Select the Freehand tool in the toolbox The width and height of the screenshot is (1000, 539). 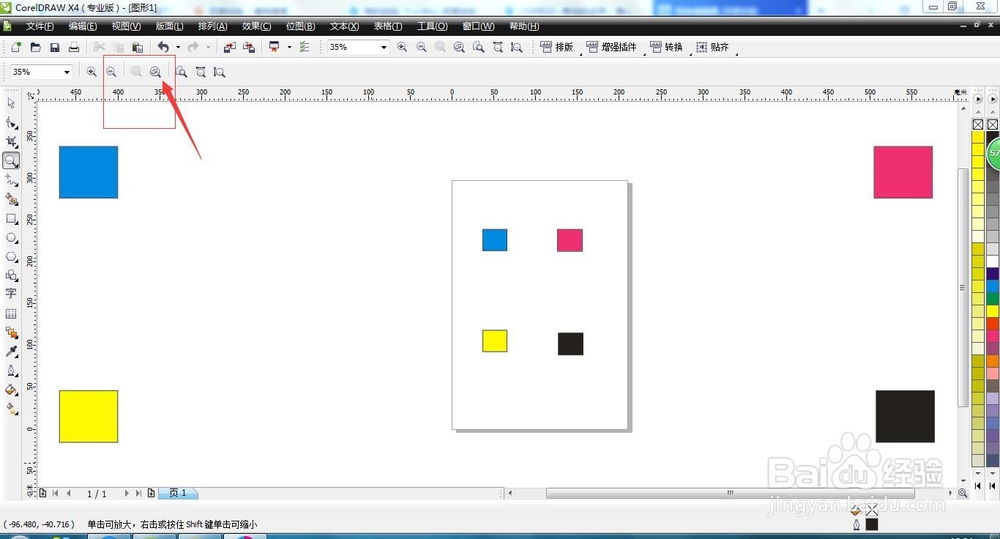pos(11,180)
